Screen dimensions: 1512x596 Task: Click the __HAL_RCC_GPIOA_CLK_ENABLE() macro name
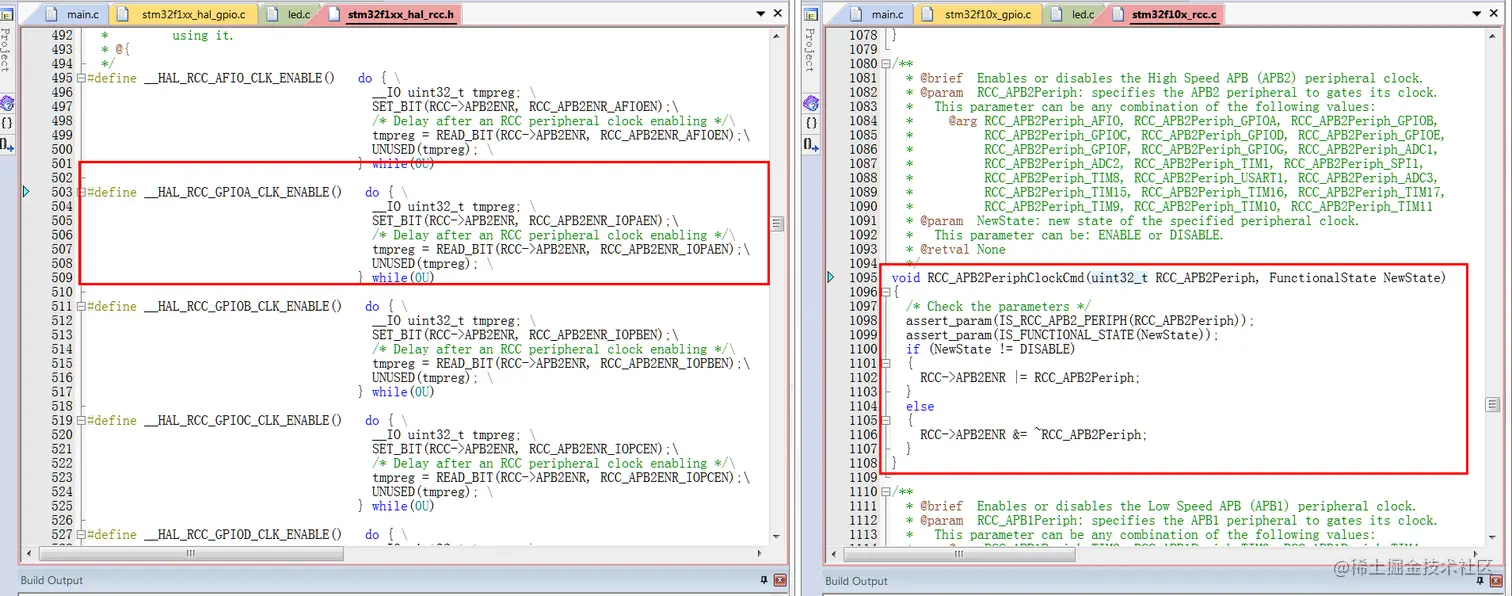point(243,192)
